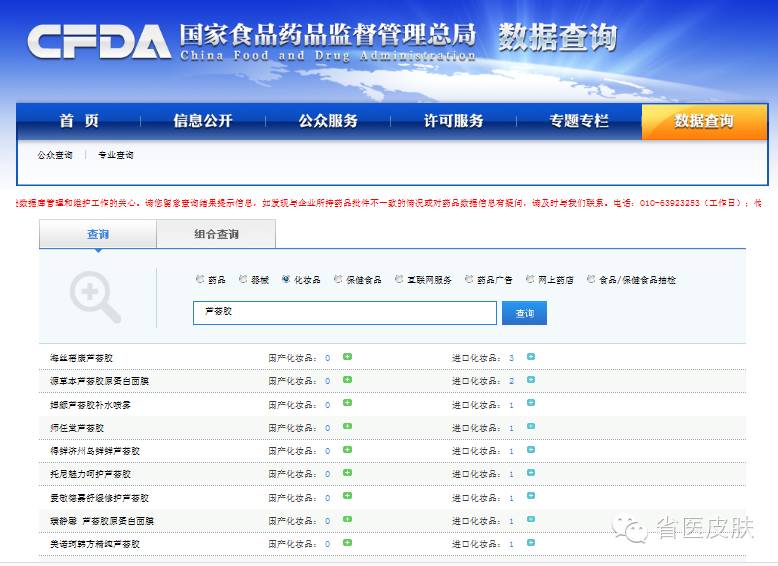Select the 药品 radio button

200,279
